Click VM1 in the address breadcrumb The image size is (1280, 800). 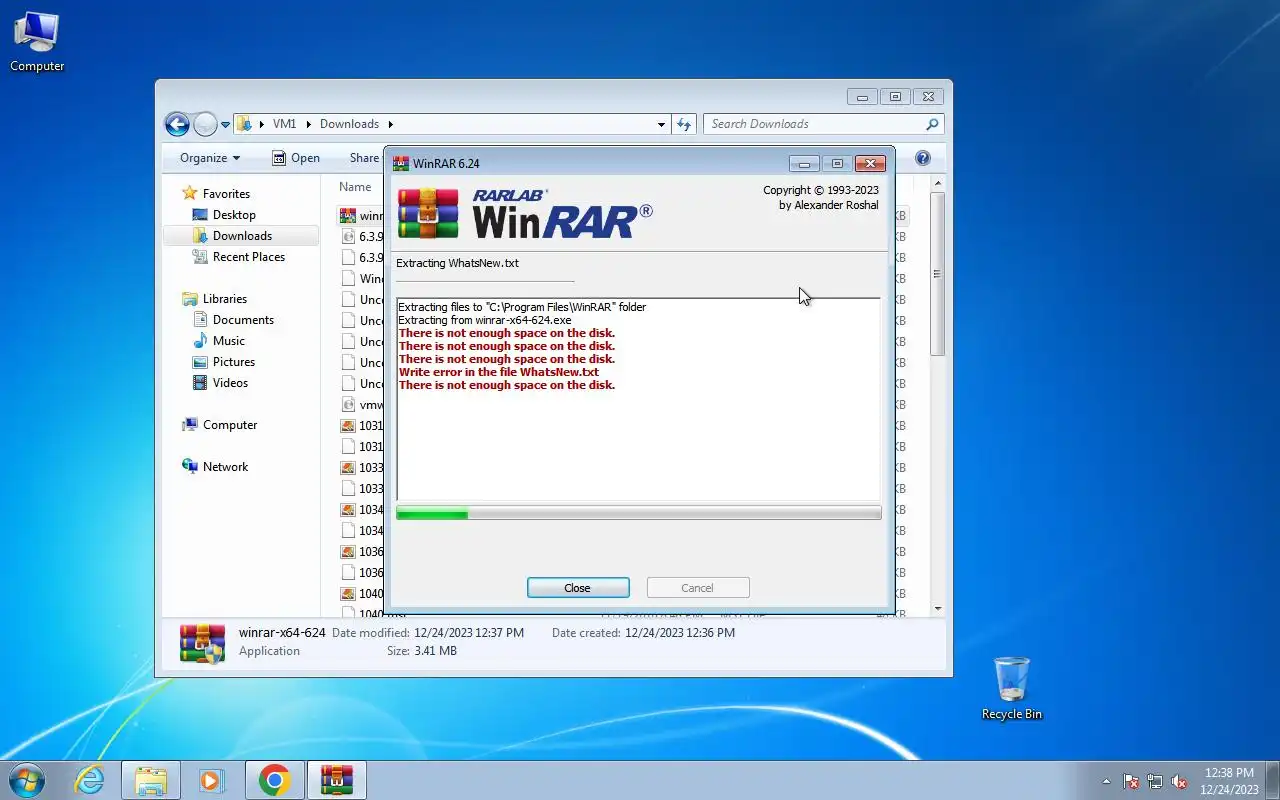coord(284,124)
